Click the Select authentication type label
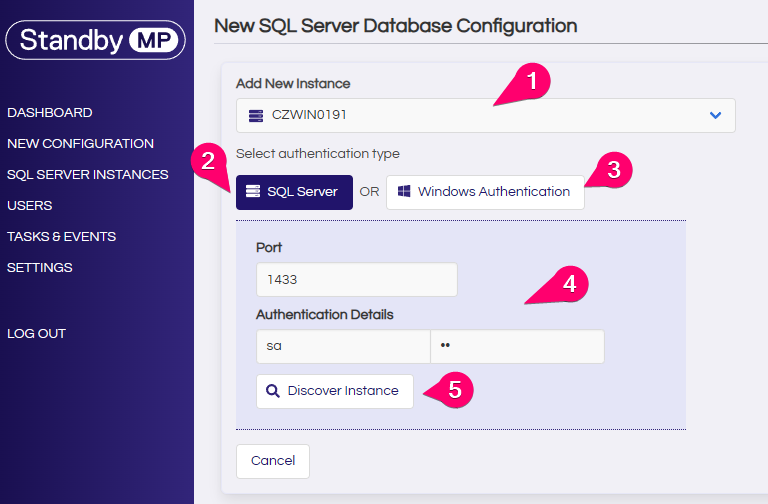 pos(318,154)
